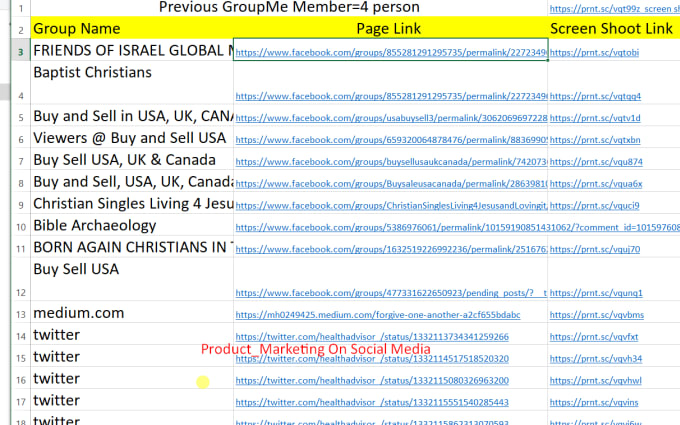Select the 'Baptist Christians' cell
680x425 pixels.
[x=132, y=83]
